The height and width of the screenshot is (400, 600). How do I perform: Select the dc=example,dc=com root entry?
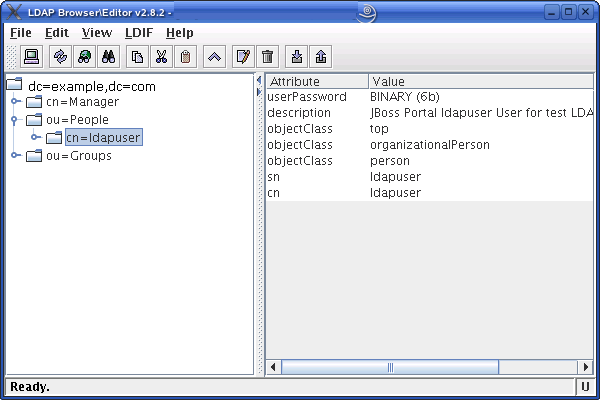coord(92,87)
